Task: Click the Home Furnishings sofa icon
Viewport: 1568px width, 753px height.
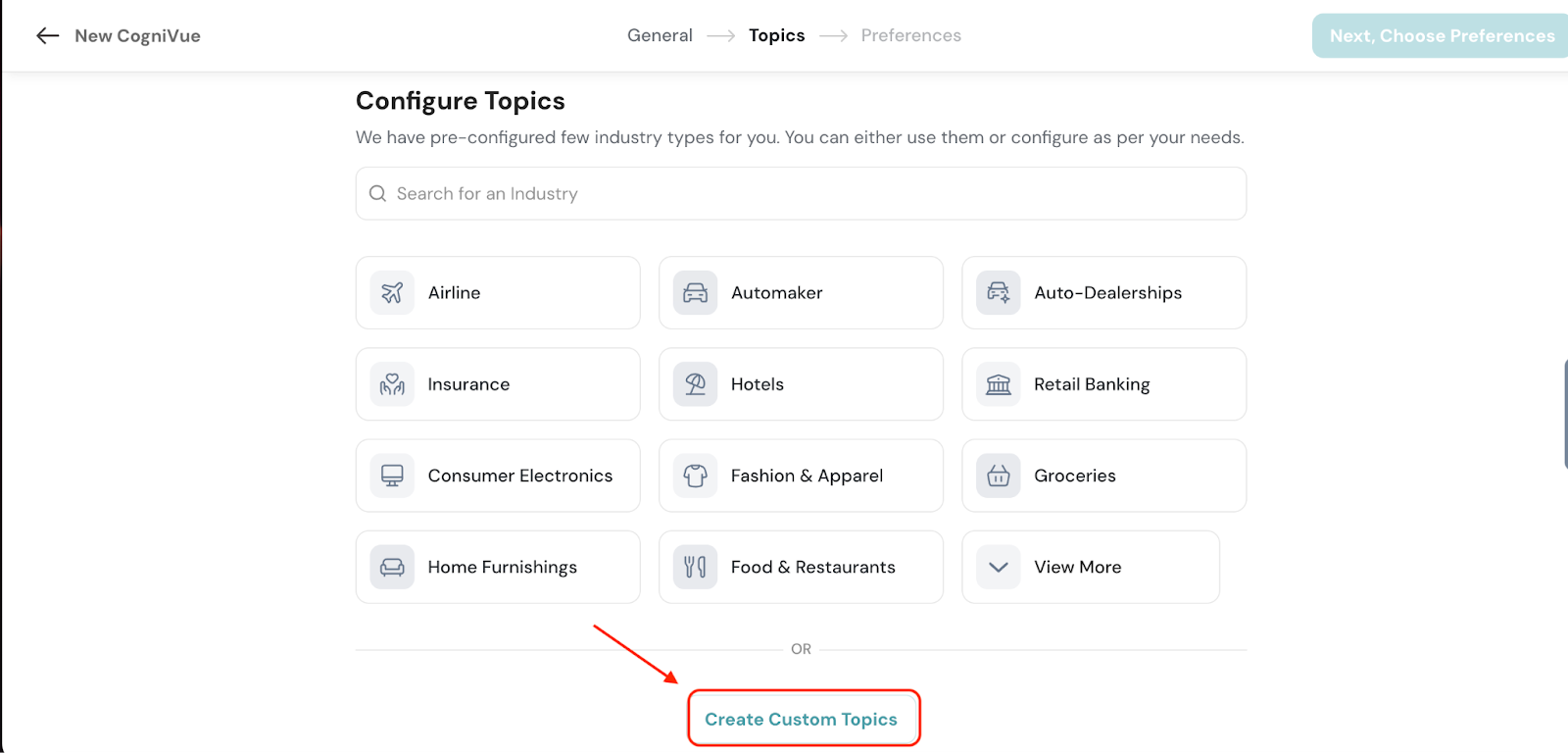Action: [x=392, y=567]
